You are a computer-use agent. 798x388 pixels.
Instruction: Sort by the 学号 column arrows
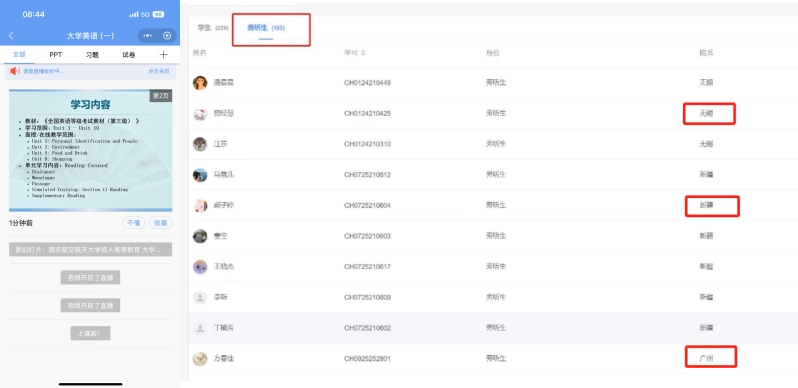click(x=363, y=53)
